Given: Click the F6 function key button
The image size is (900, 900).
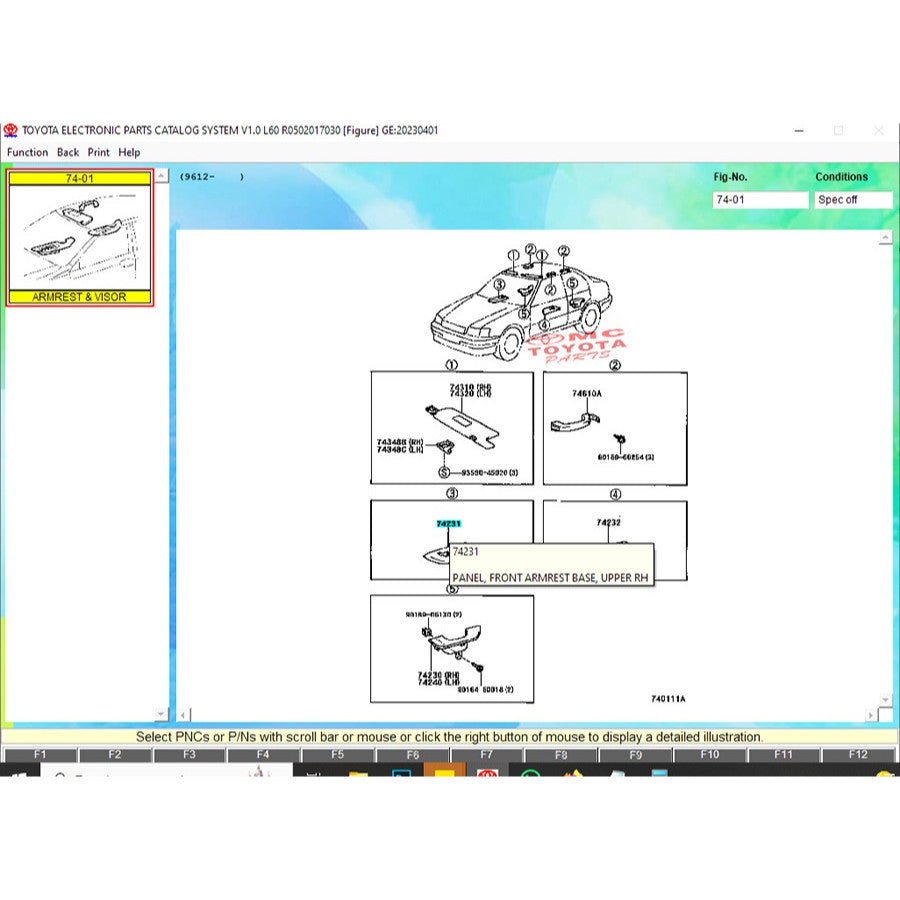Looking at the screenshot, I should [412, 755].
